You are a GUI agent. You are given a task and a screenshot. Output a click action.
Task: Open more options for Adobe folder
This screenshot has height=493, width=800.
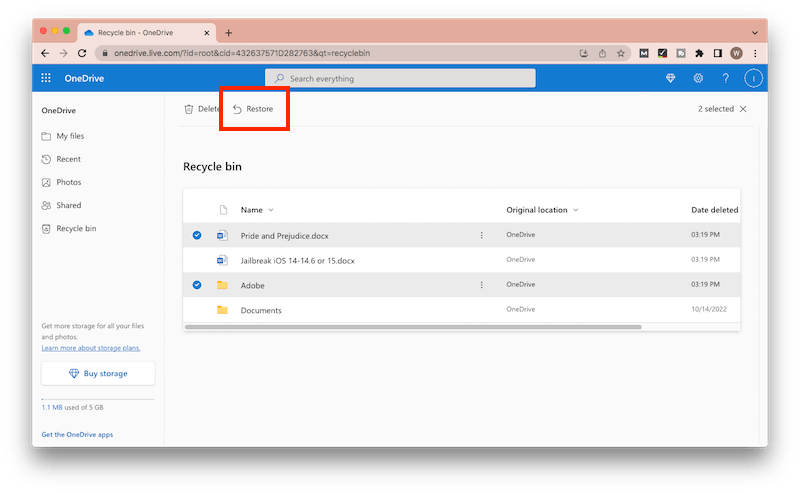coord(481,285)
